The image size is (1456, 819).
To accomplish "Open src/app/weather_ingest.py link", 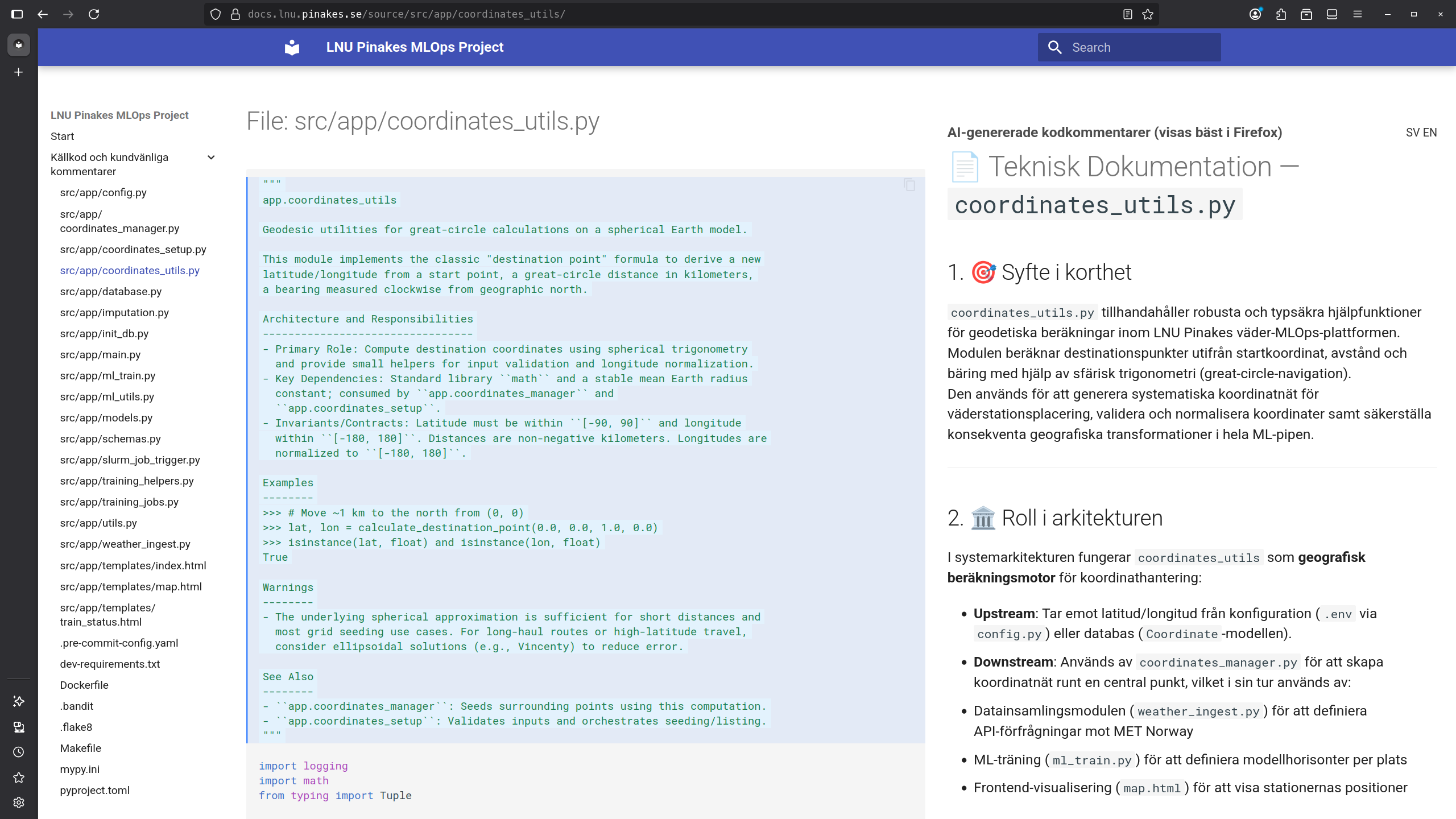I will [125, 544].
